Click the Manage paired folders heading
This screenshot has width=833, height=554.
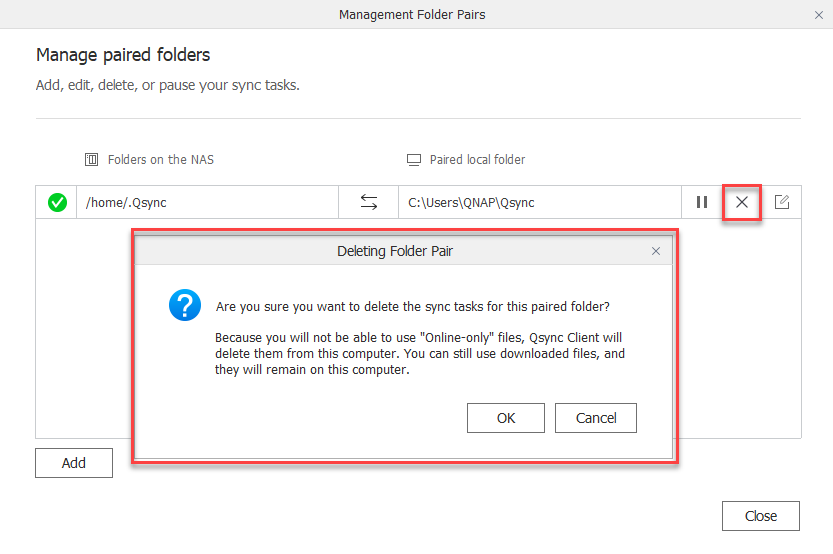pos(123,55)
